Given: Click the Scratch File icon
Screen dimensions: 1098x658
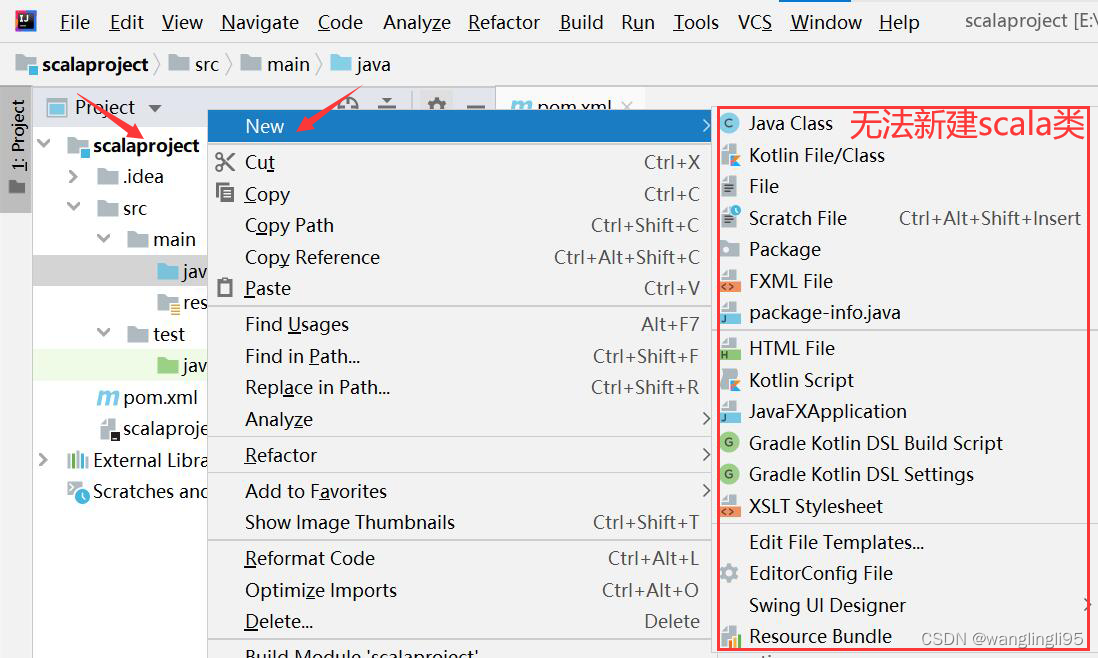Looking at the screenshot, I should pos(730,218).
